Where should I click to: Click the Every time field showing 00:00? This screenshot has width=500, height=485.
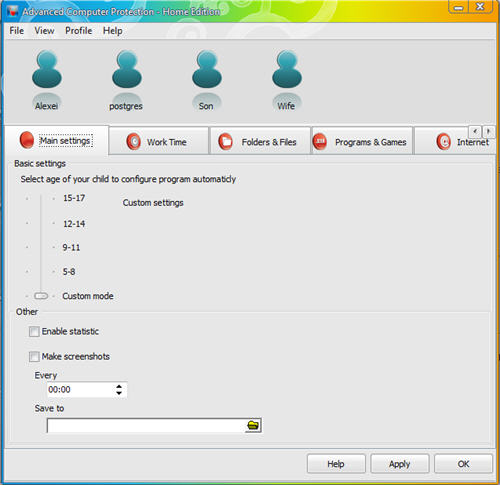coord(87,390)
